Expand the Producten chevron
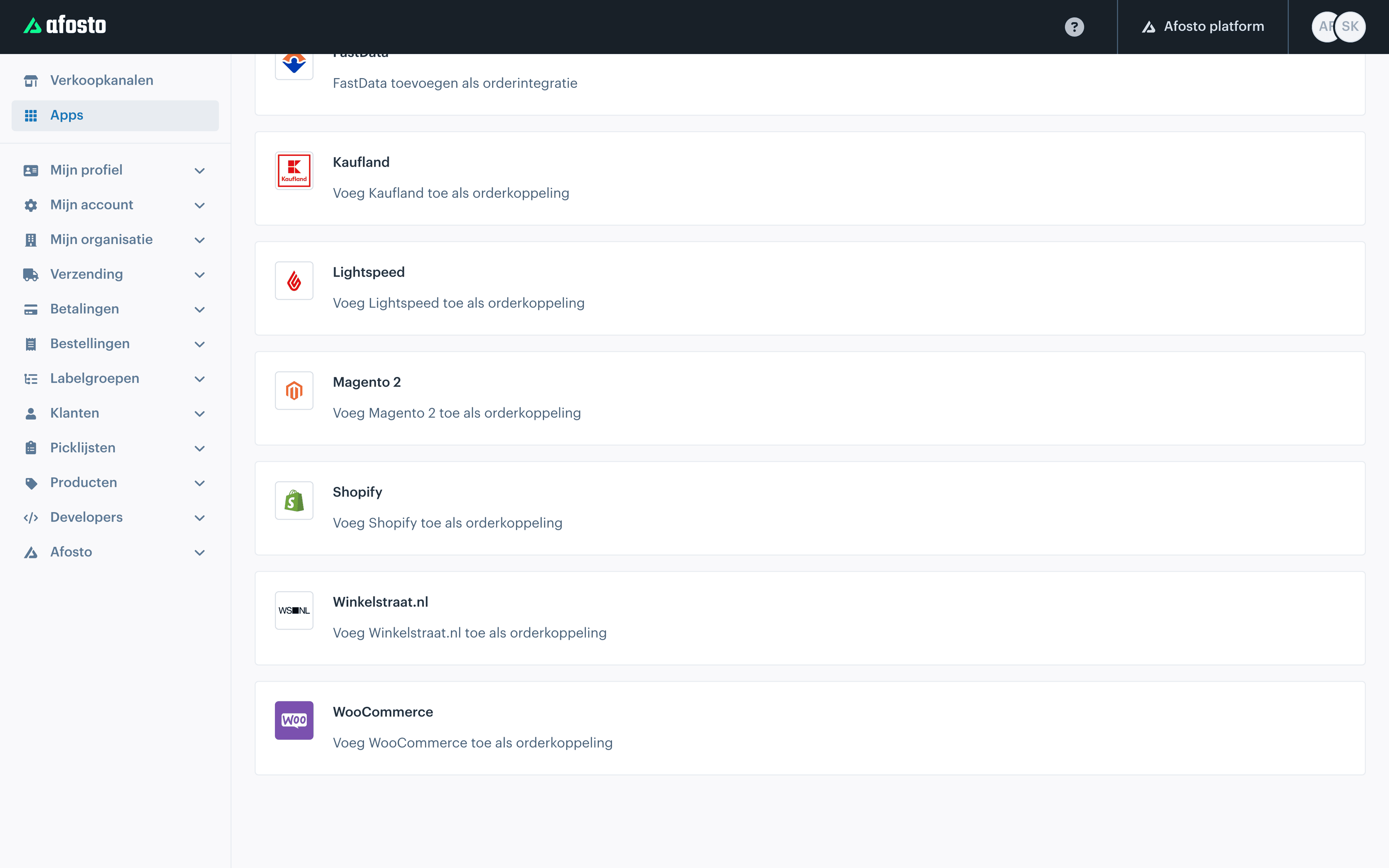This screenshot has height=868, width=1389. pos(200,484)
